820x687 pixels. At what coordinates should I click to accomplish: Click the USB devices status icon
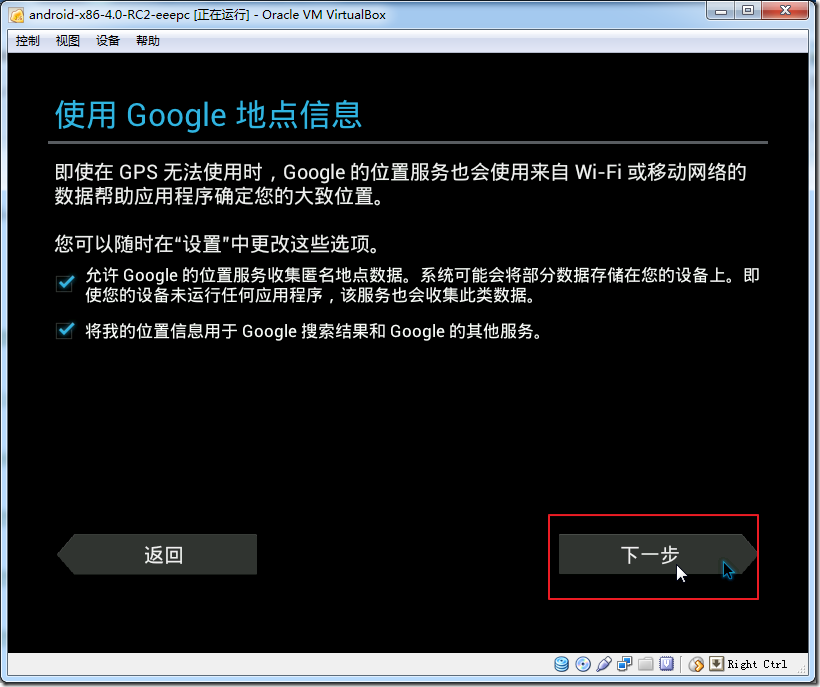[603, 664]
